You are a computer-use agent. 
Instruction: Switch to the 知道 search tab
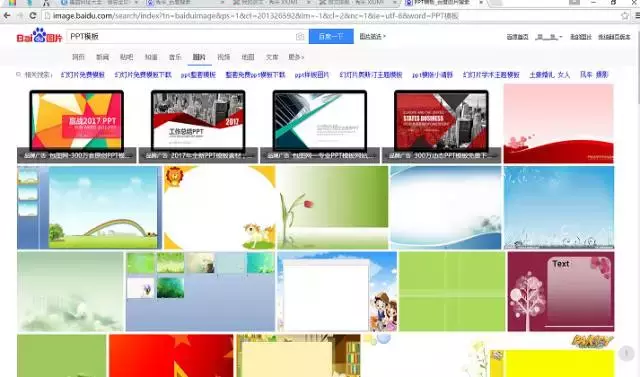[151, 57]
